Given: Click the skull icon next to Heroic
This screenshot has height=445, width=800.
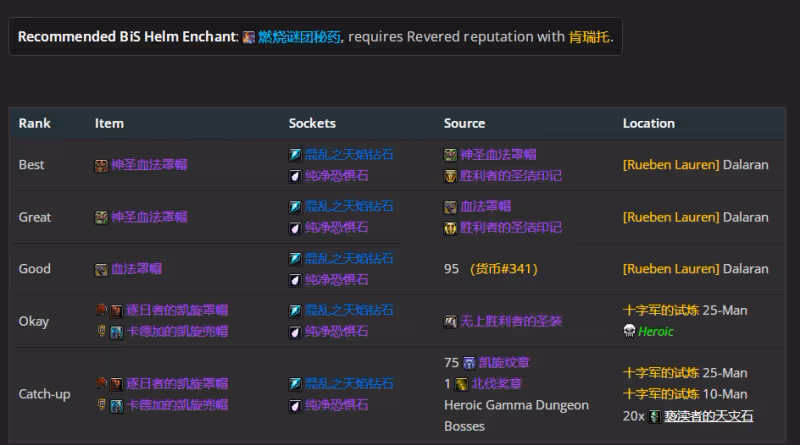Looking at the screenshot, I should 629,331.
